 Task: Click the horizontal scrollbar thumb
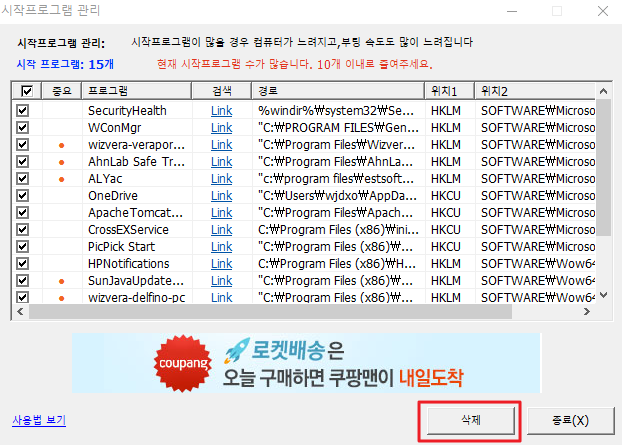pyautogui.click(x=271, y=312)
